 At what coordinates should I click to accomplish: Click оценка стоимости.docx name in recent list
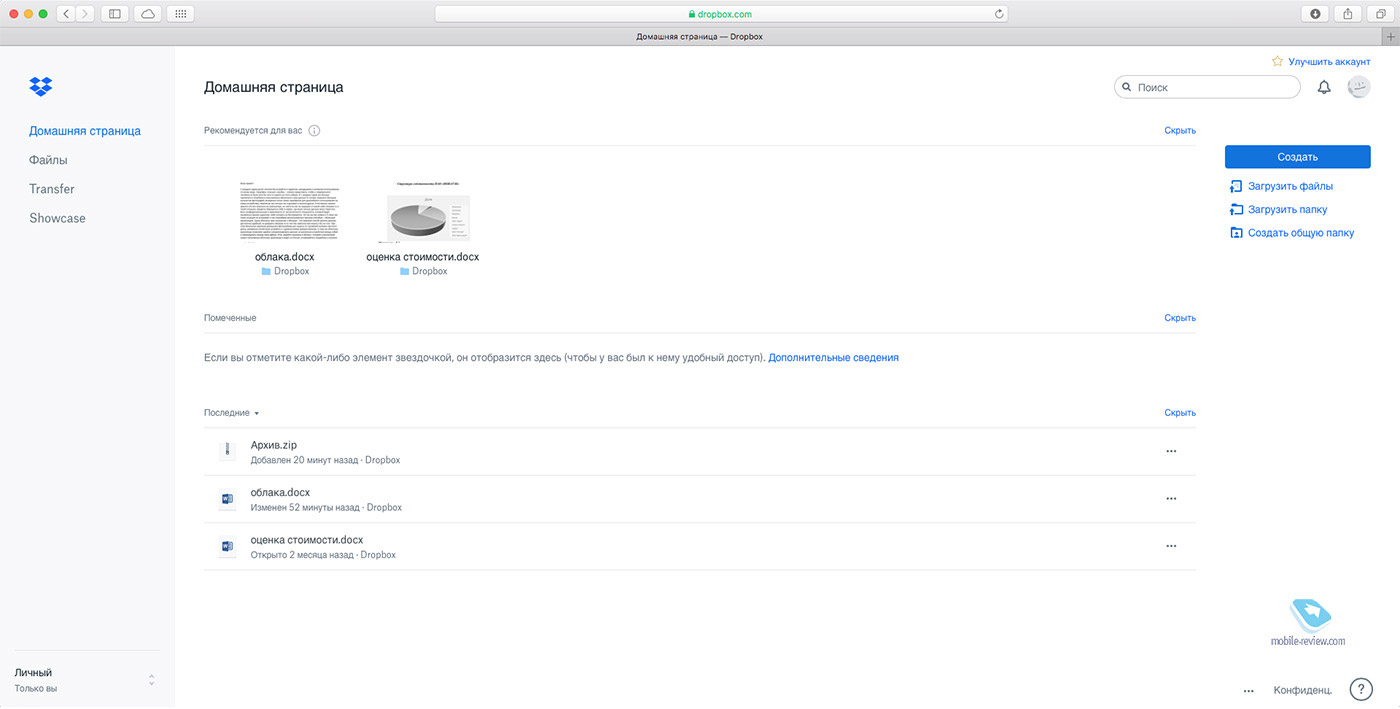307,540
